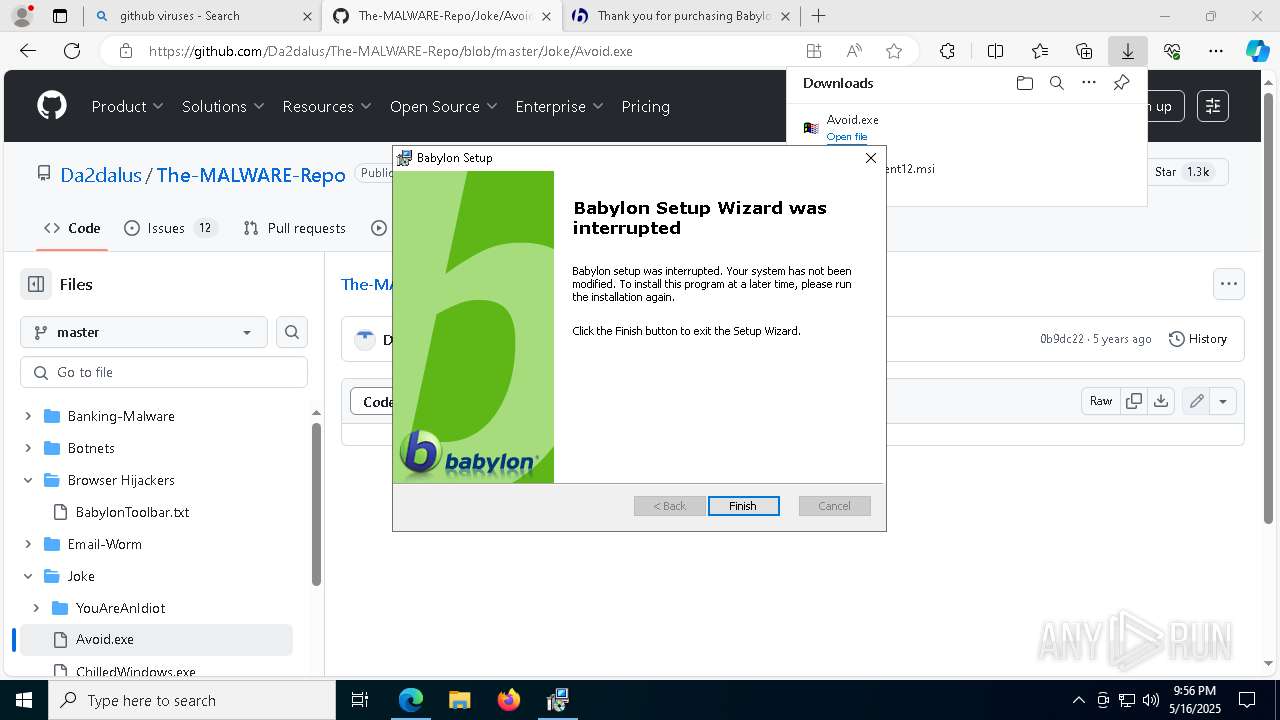Click the file search magnifier button
1280x720 pixels.
pos(292,332)
